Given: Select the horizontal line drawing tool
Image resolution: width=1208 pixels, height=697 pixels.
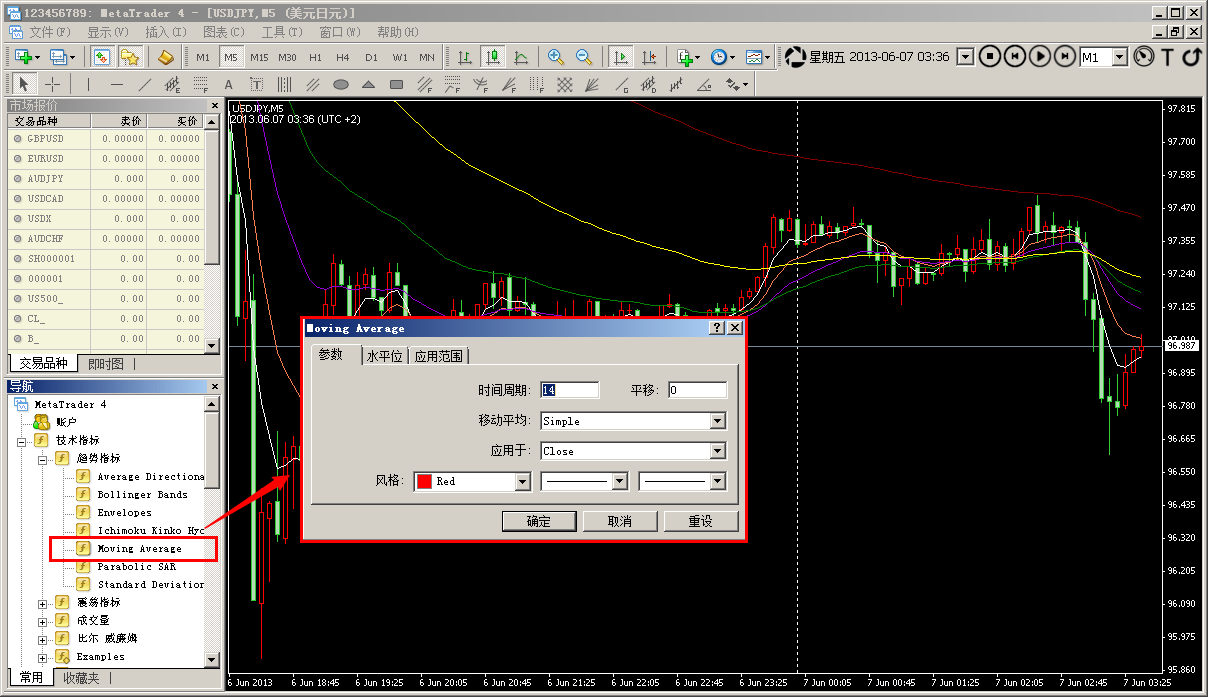Looking at the screenshot, I should pos(117,84).
